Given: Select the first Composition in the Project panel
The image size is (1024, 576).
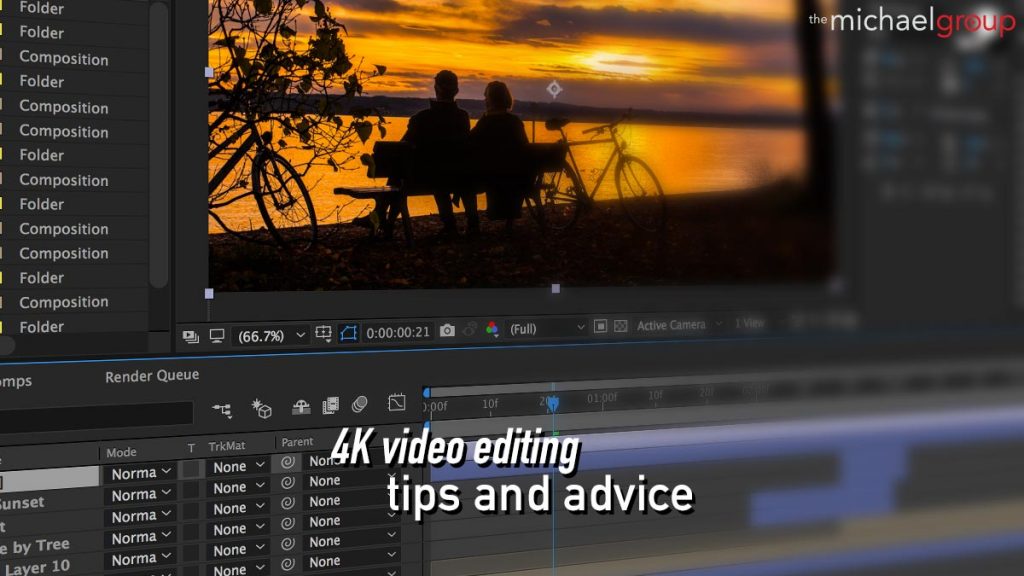Looking at the screenshot, I should click(63, 59).
